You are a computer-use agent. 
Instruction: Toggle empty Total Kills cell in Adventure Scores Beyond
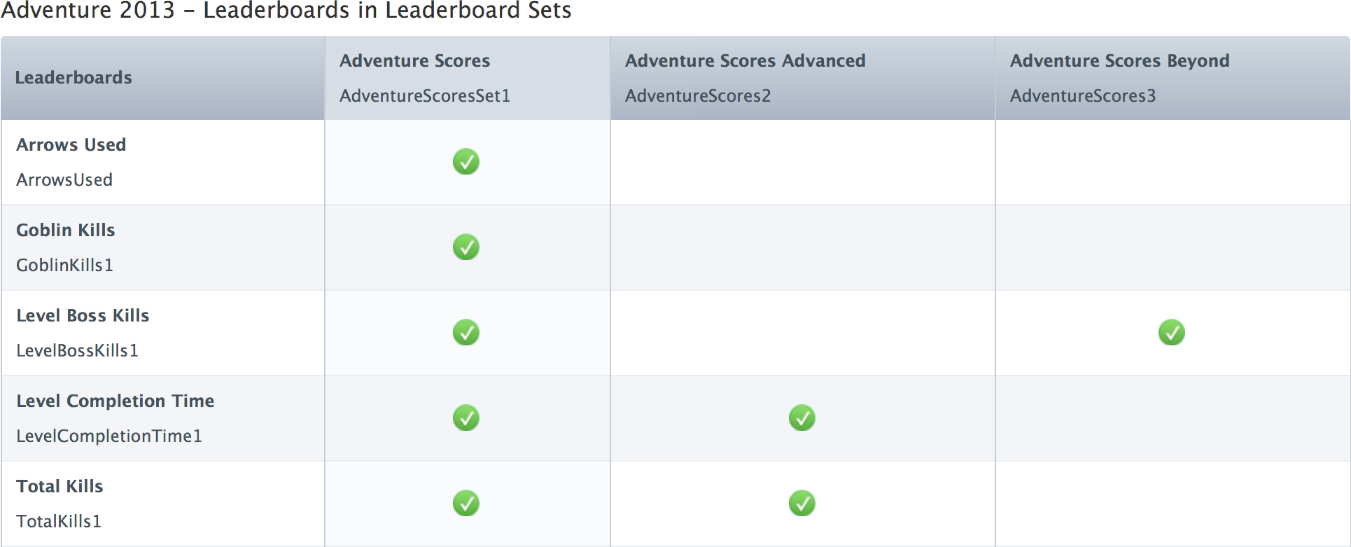(x=1172, y=503)
